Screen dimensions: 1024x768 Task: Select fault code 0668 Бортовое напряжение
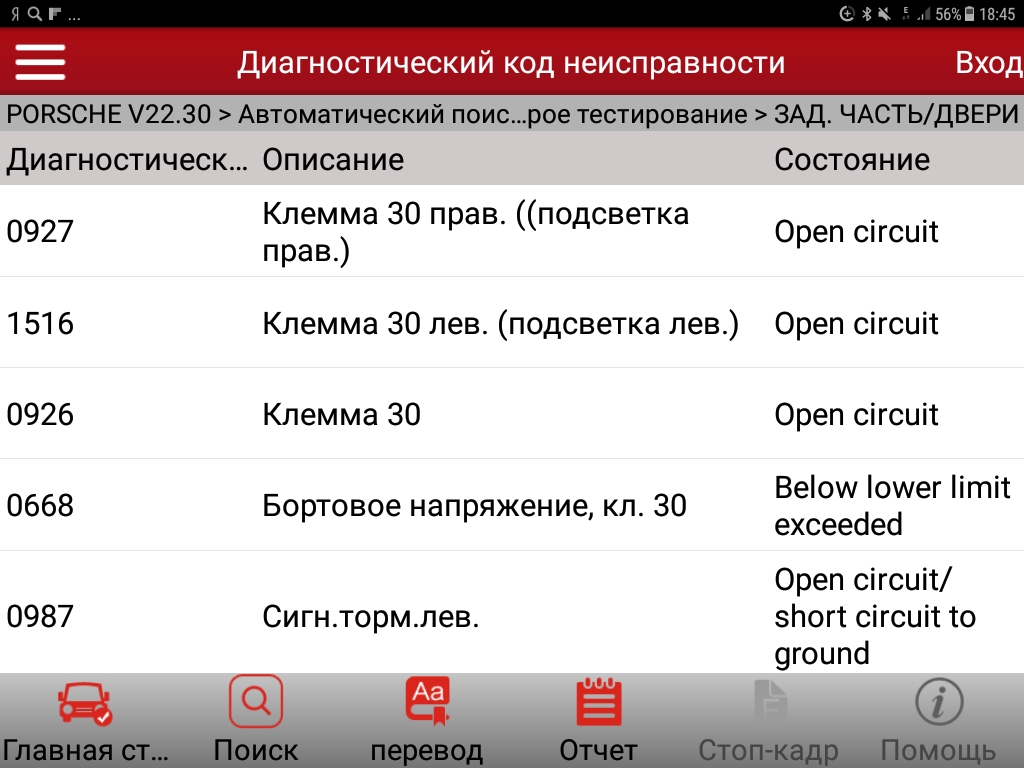coord(500,506)
